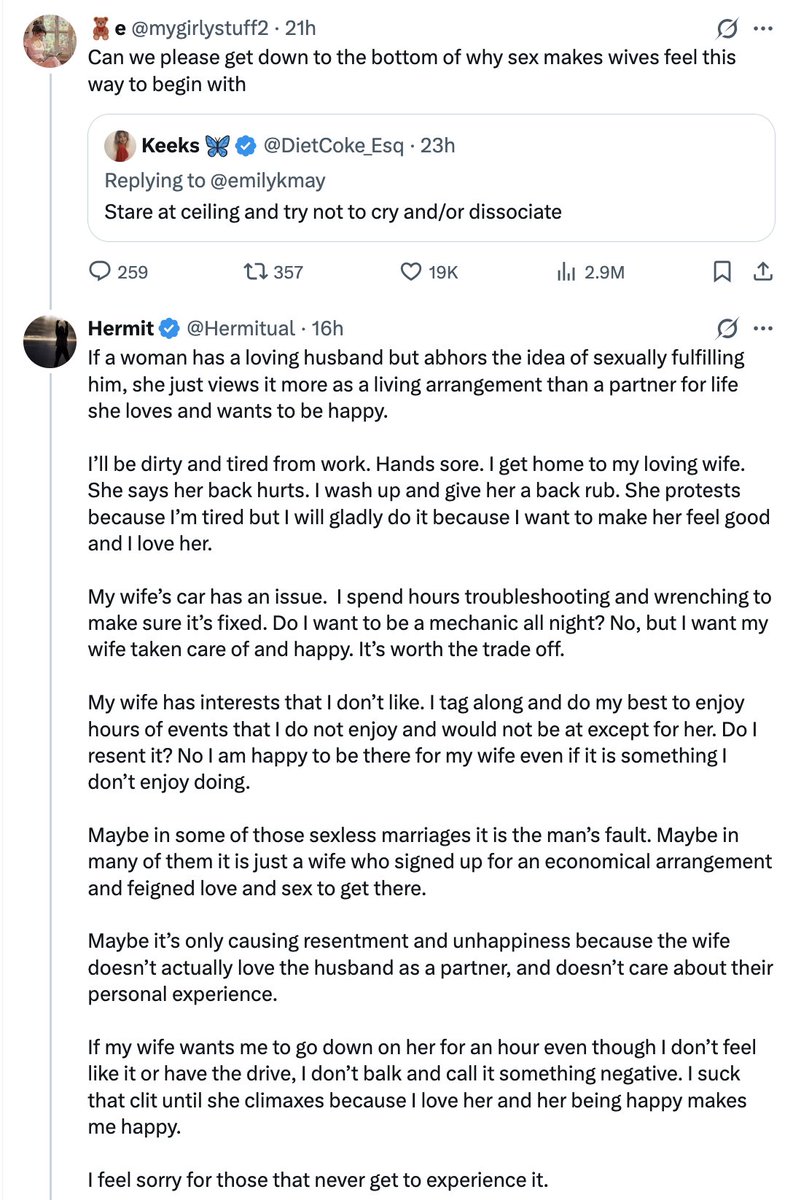Share the @mygirlystuff2 tweet
This screenshot has height=1200, width=793.
(x=761, y=271)
